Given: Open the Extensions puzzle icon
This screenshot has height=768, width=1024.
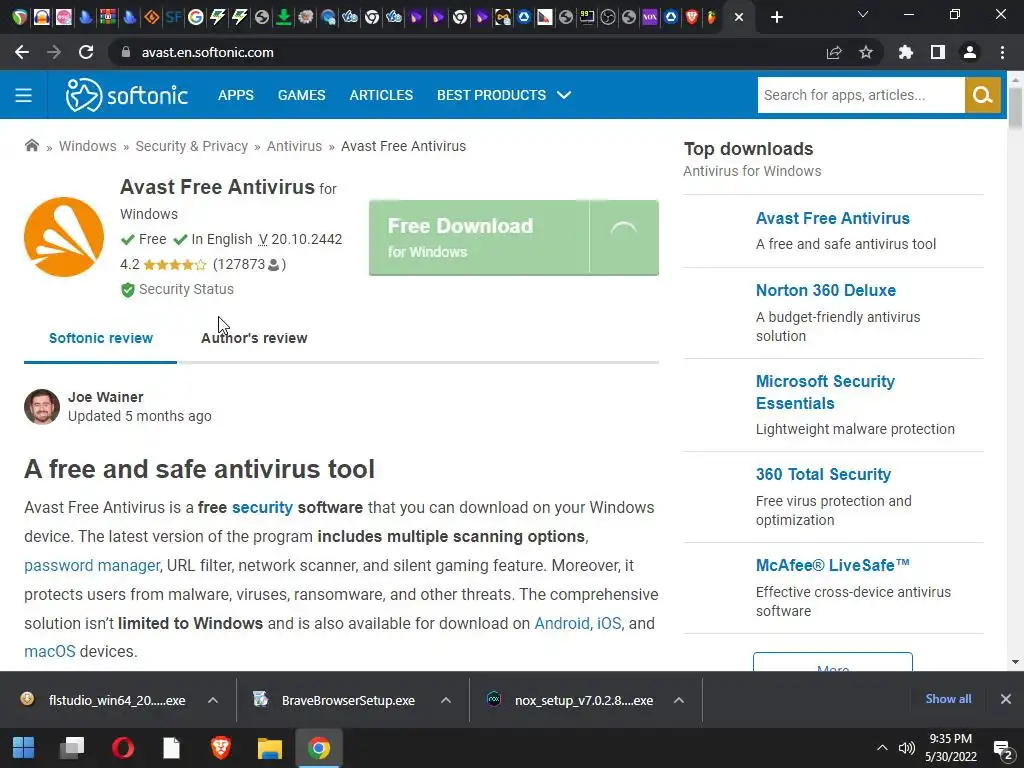Looking at the screenshot, I should 906,52.
